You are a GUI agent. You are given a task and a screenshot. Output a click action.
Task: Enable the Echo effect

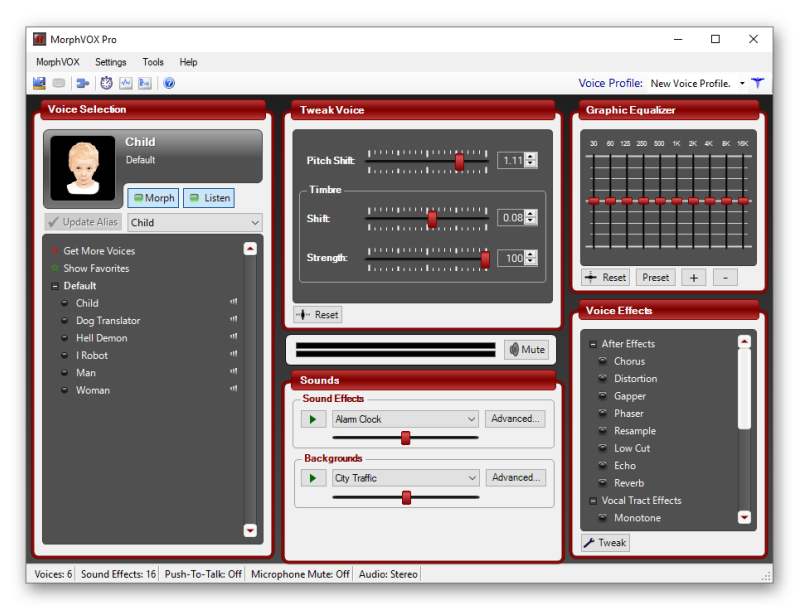(x=603, y=465)
